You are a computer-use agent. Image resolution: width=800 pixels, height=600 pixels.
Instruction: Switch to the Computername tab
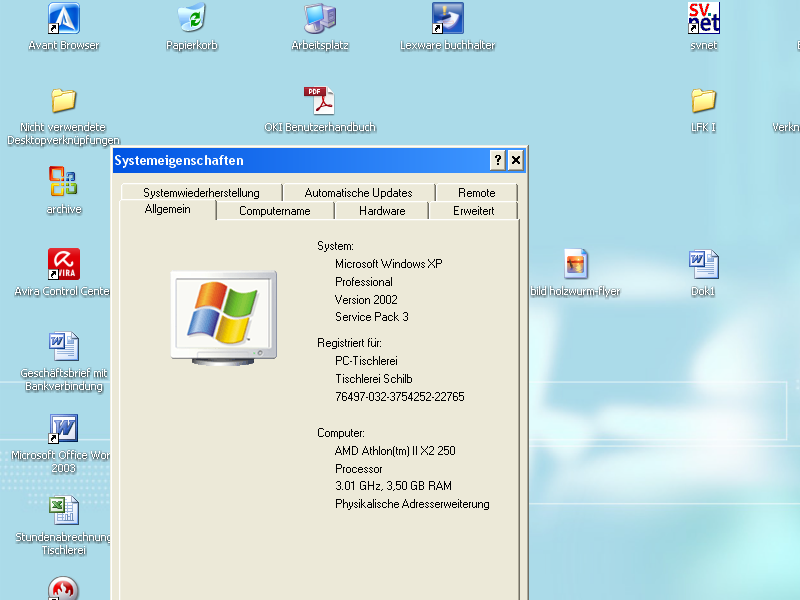click(275, 211)
